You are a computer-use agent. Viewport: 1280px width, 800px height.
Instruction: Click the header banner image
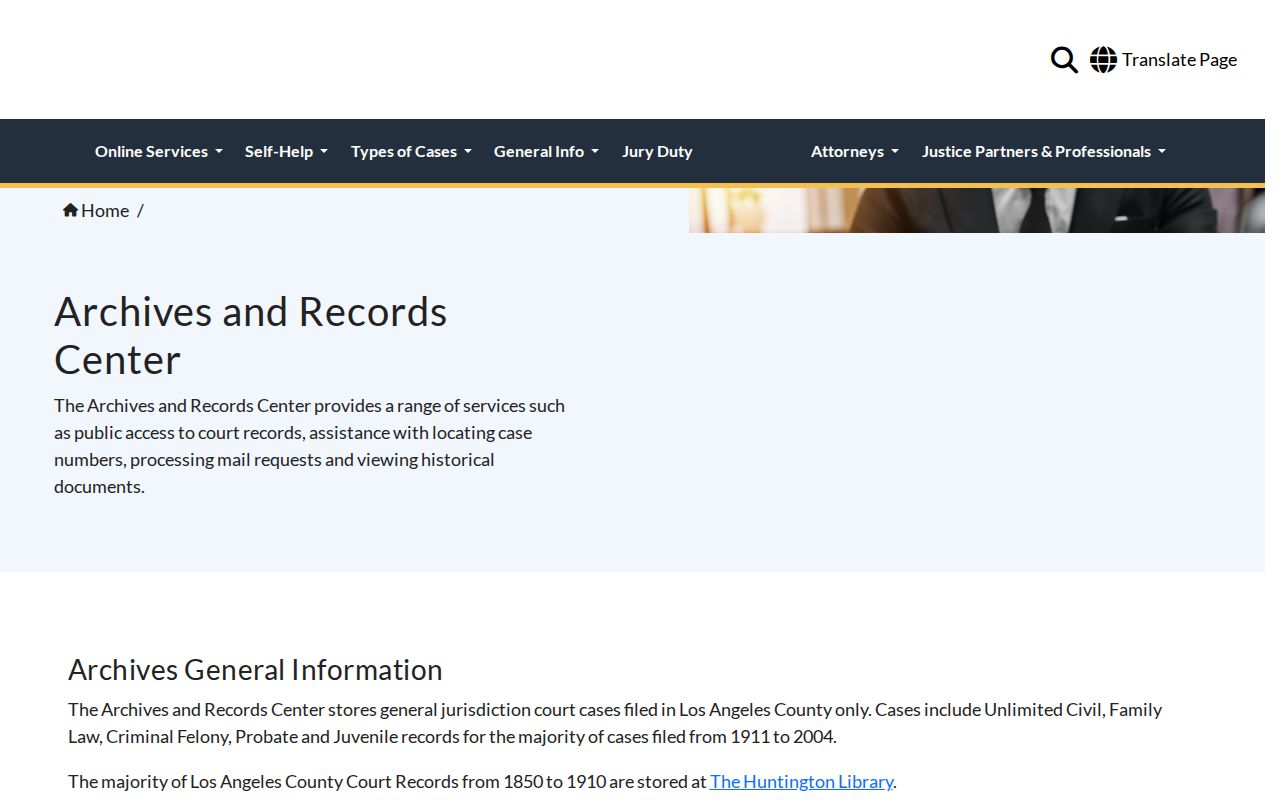977,210
